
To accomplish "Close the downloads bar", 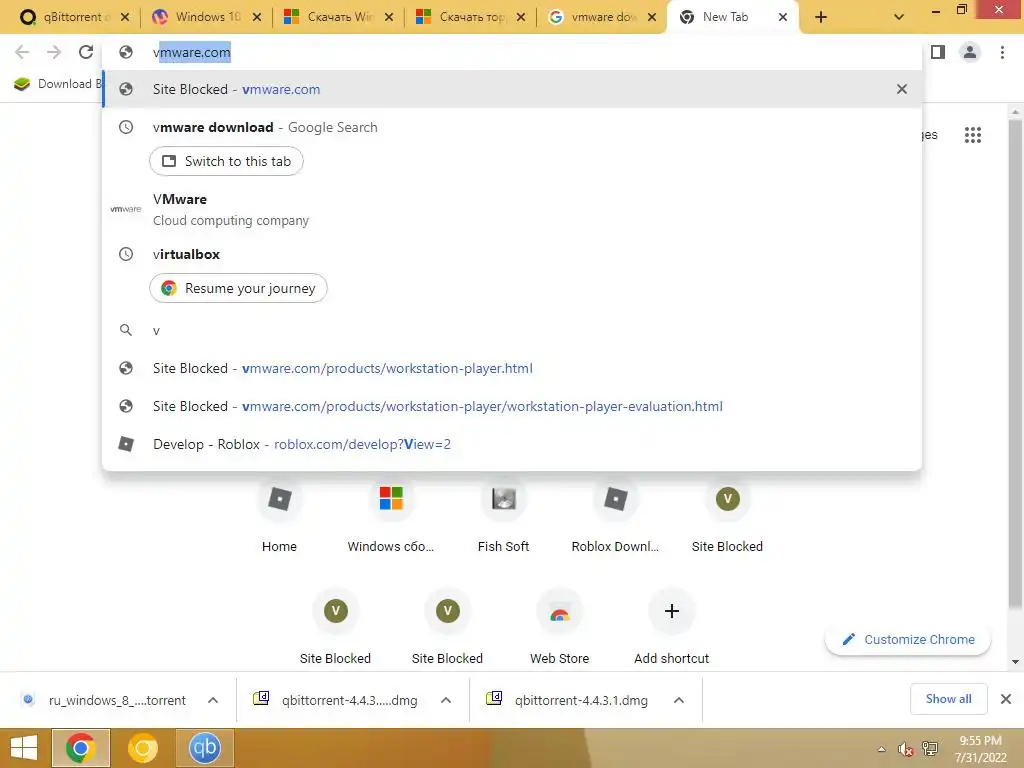I will [1006, 699].
